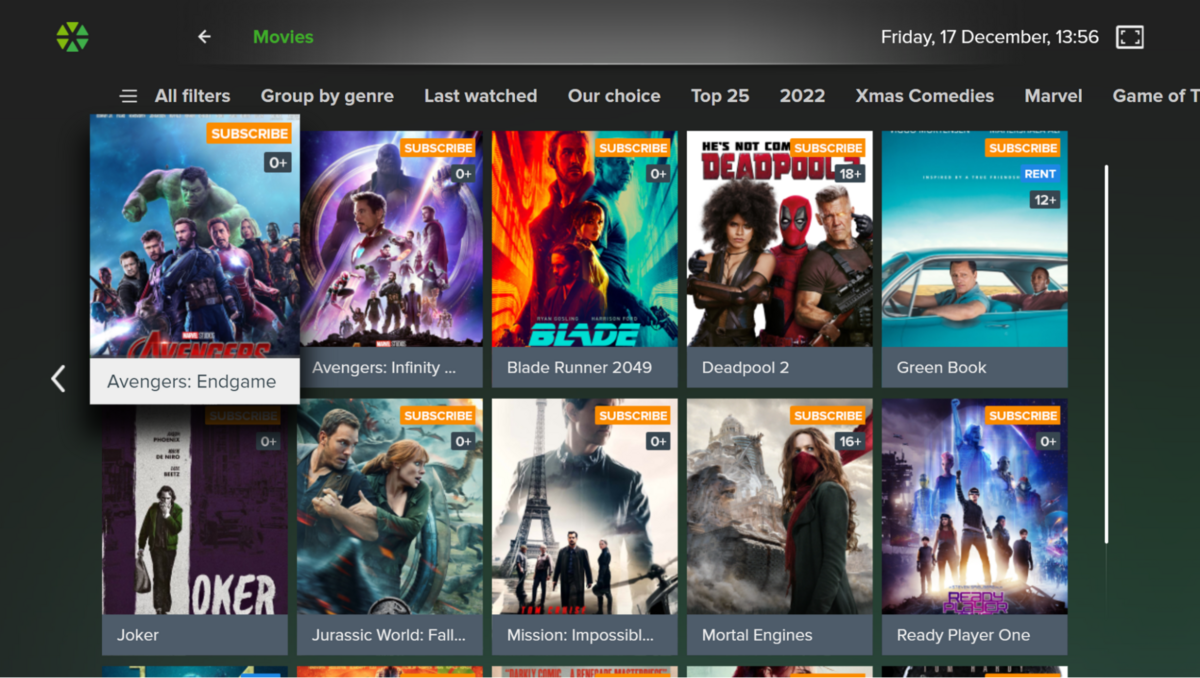Select the Xmas Comedies filter
The image size is (1200, 678).
(925, 96)
